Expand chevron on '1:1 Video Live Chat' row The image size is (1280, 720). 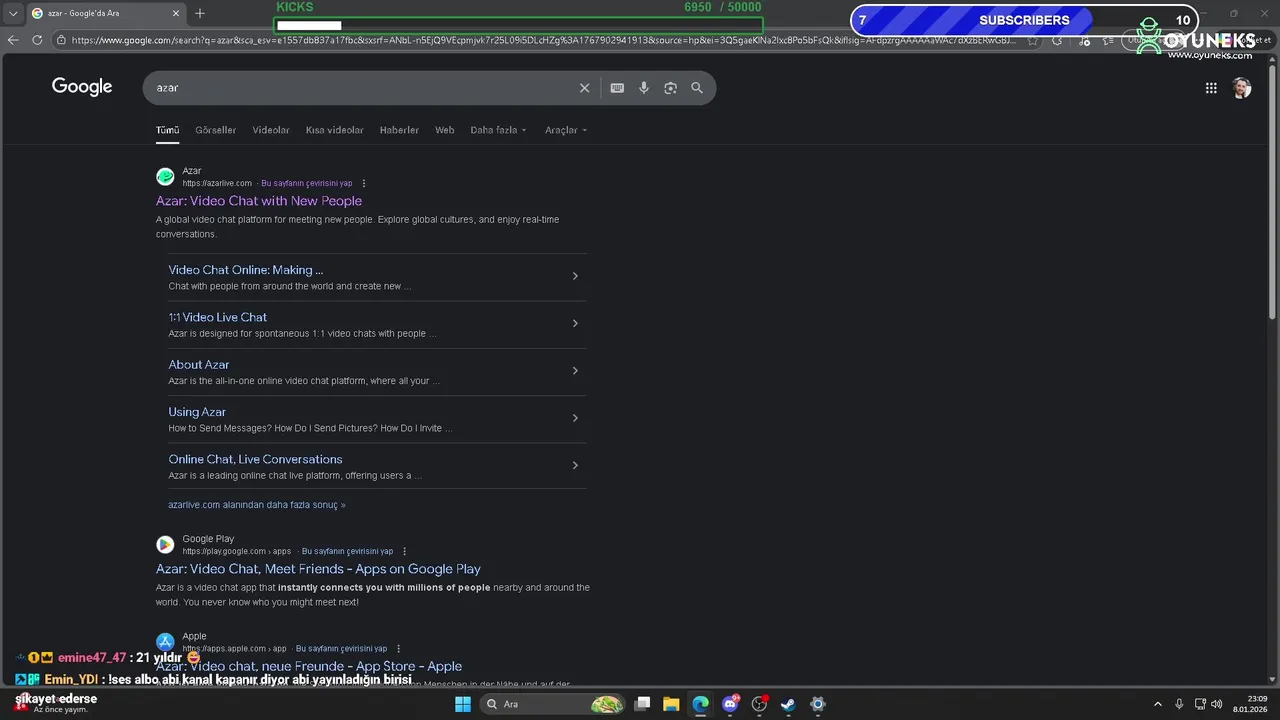575,323
